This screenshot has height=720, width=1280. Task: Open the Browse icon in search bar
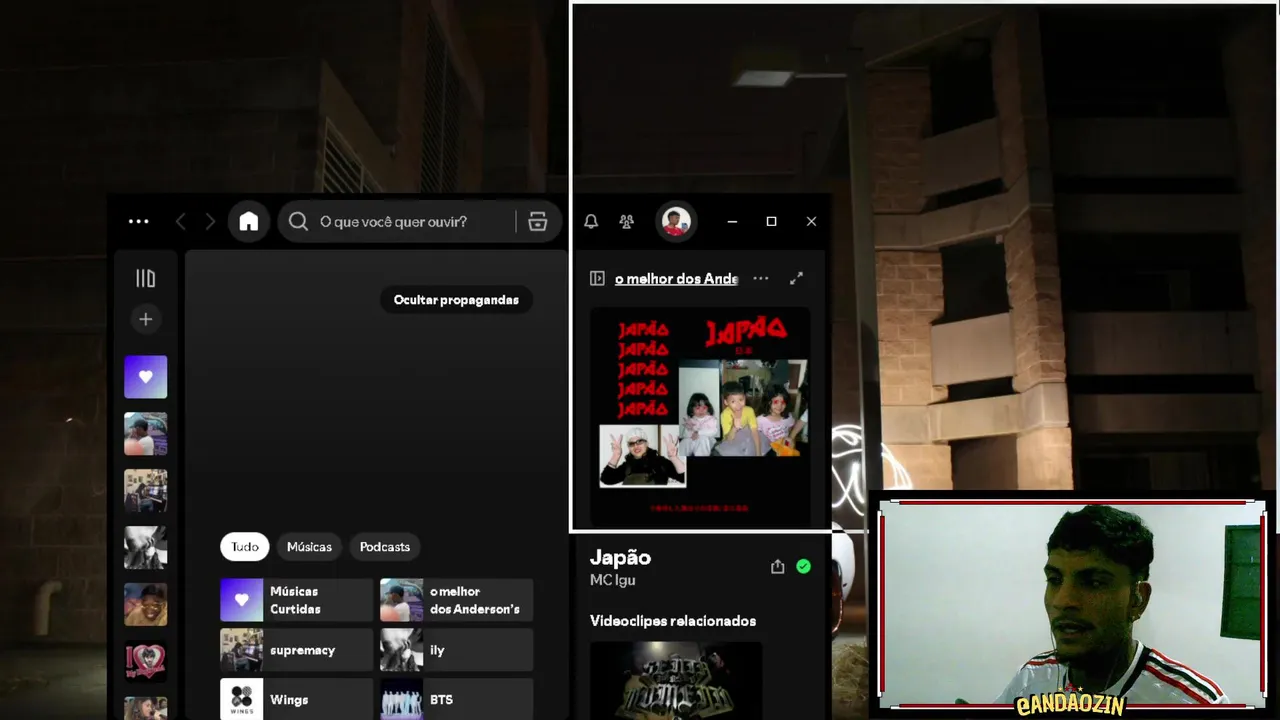click(538, 222)
